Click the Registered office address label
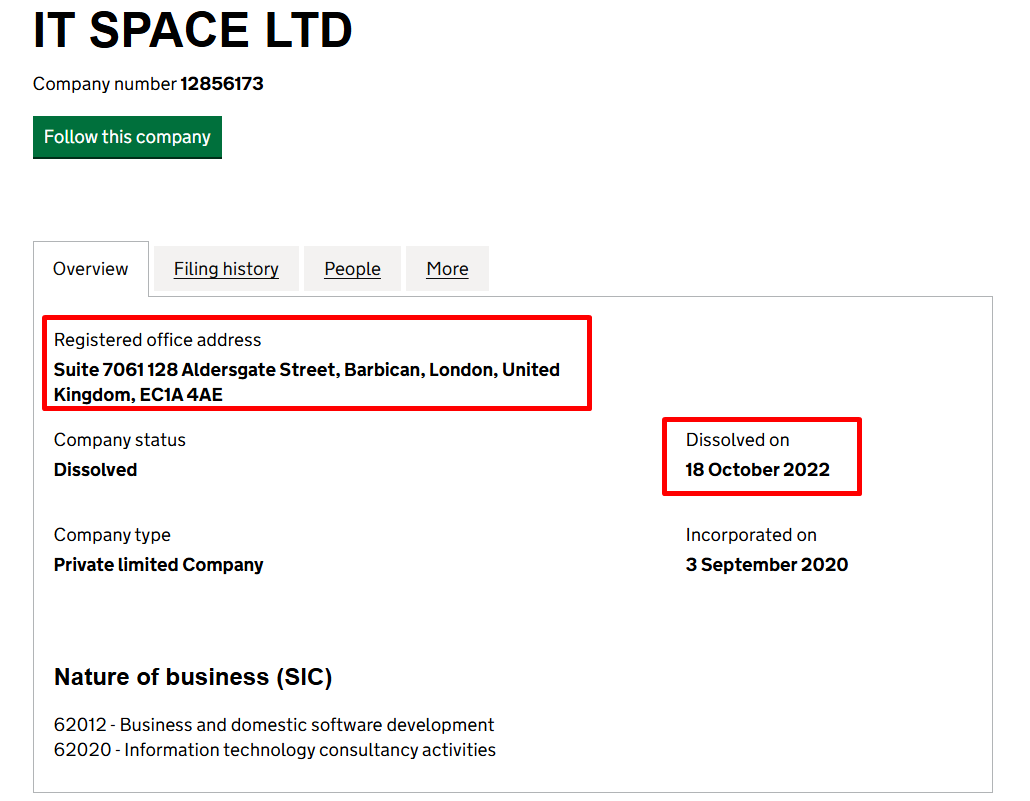This screenshot has width=1030, height=801. 157,340
